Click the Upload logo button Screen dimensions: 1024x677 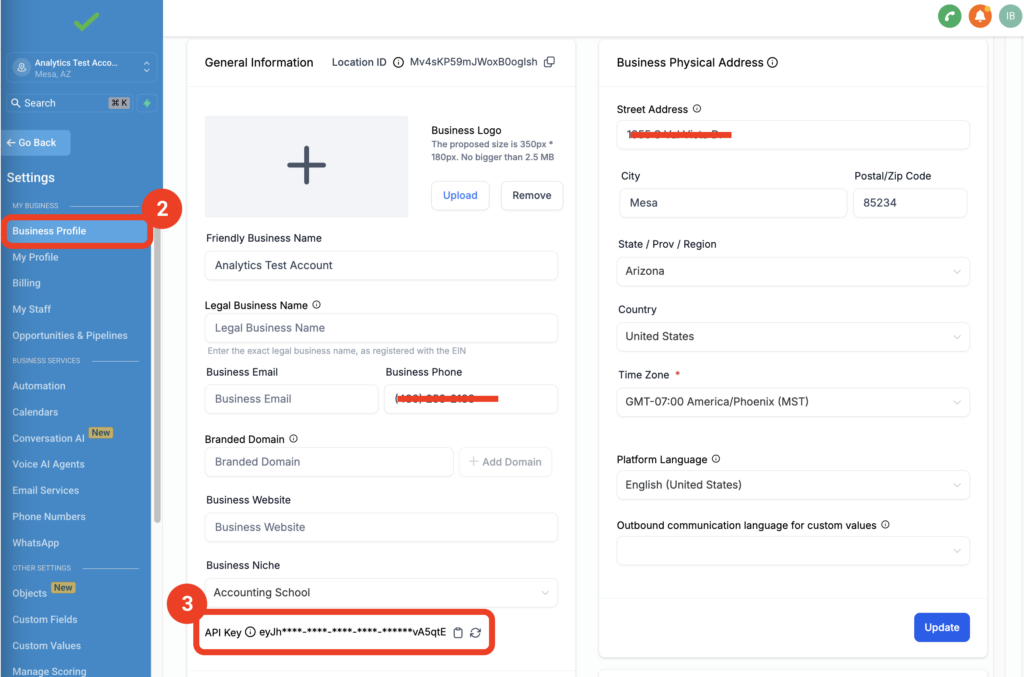[x=460, y=195]
